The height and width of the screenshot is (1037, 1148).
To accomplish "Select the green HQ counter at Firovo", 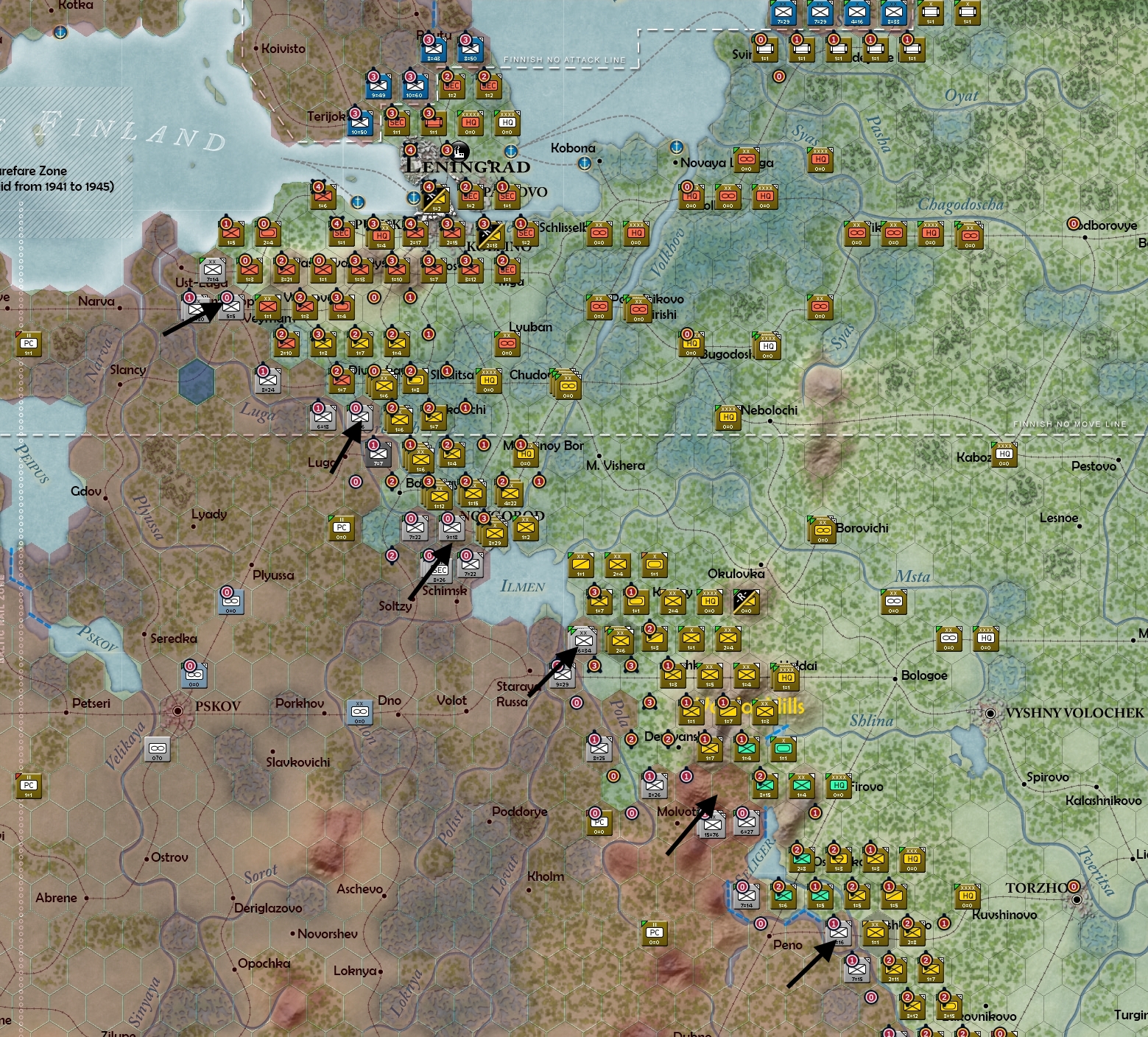I will pos(838,786).
